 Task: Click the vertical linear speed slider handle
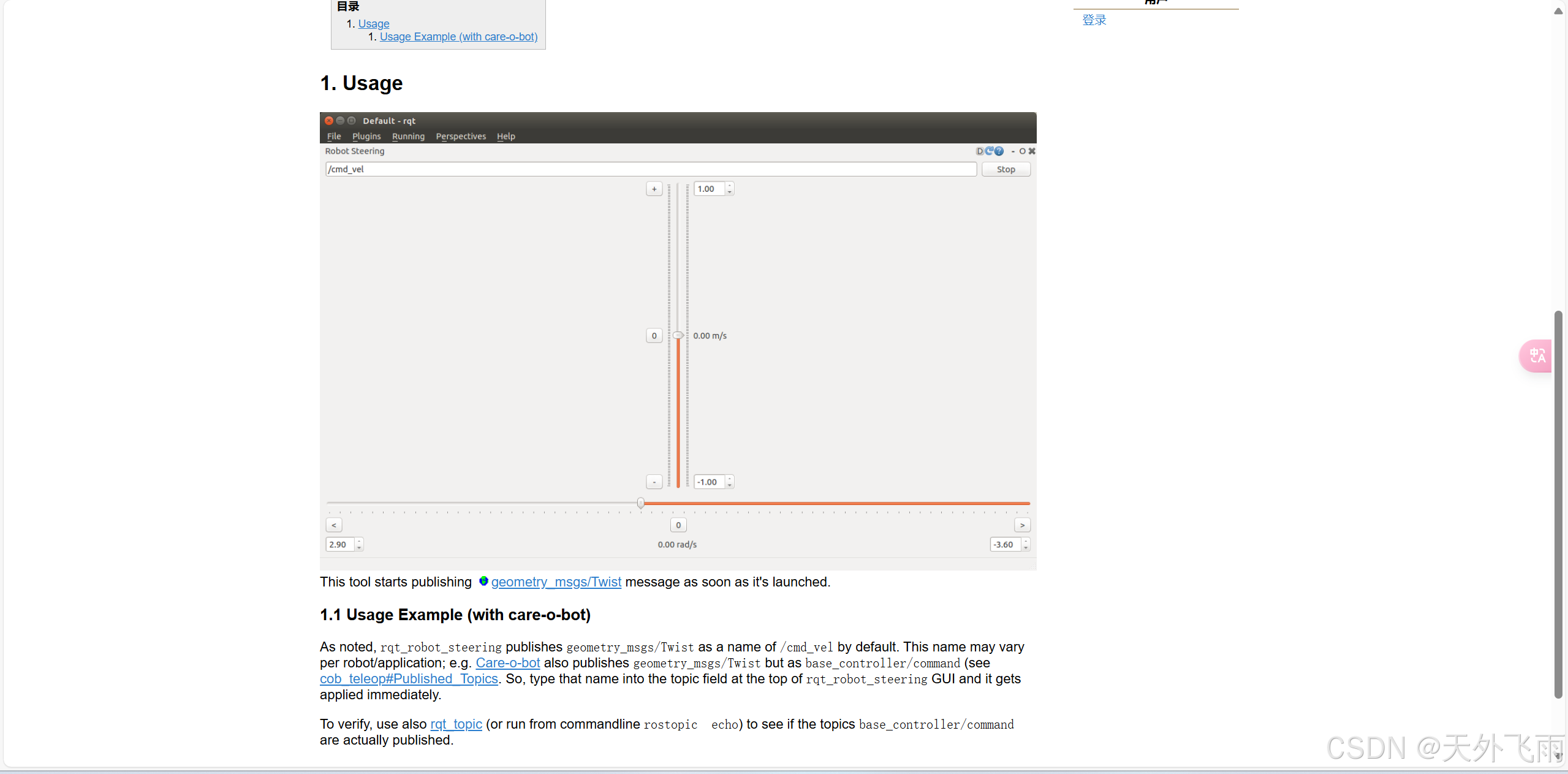678,335
